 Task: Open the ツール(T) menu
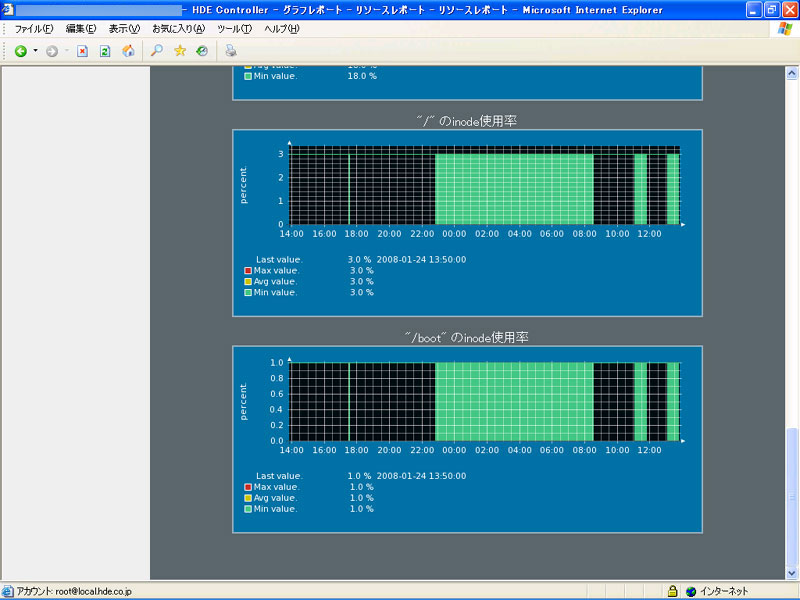(x=235, y=29)
